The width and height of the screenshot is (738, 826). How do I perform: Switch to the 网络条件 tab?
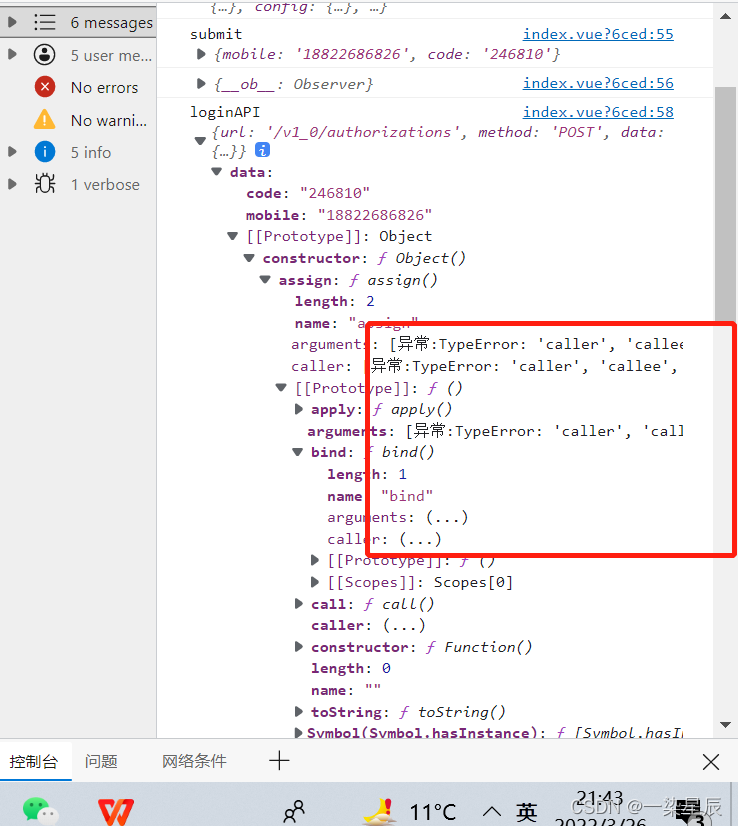[x=194, y=761]
